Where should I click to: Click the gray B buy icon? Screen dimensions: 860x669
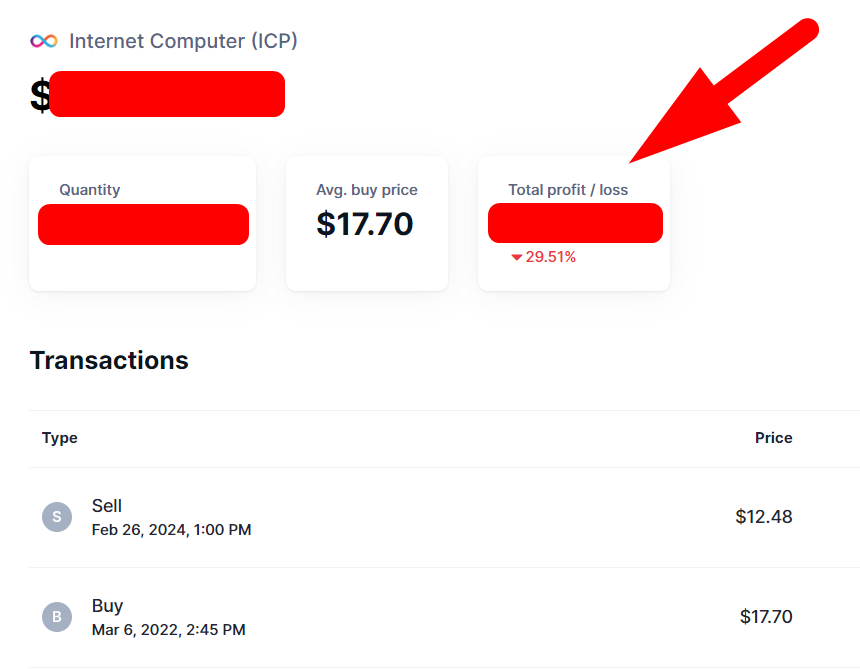pos(57,616)
